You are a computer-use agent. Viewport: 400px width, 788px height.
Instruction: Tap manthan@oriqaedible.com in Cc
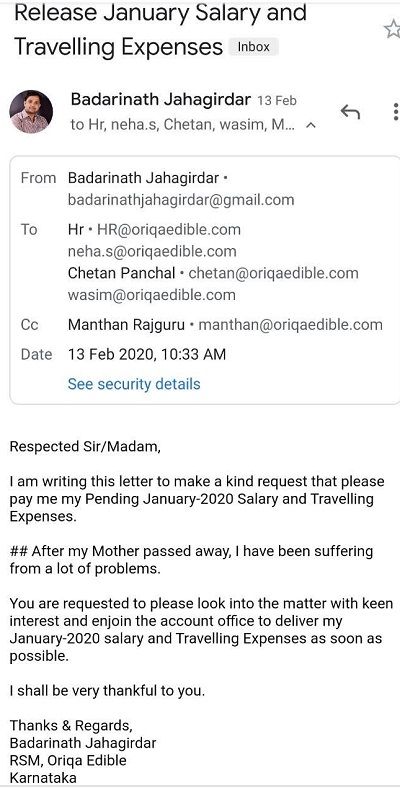290,325
